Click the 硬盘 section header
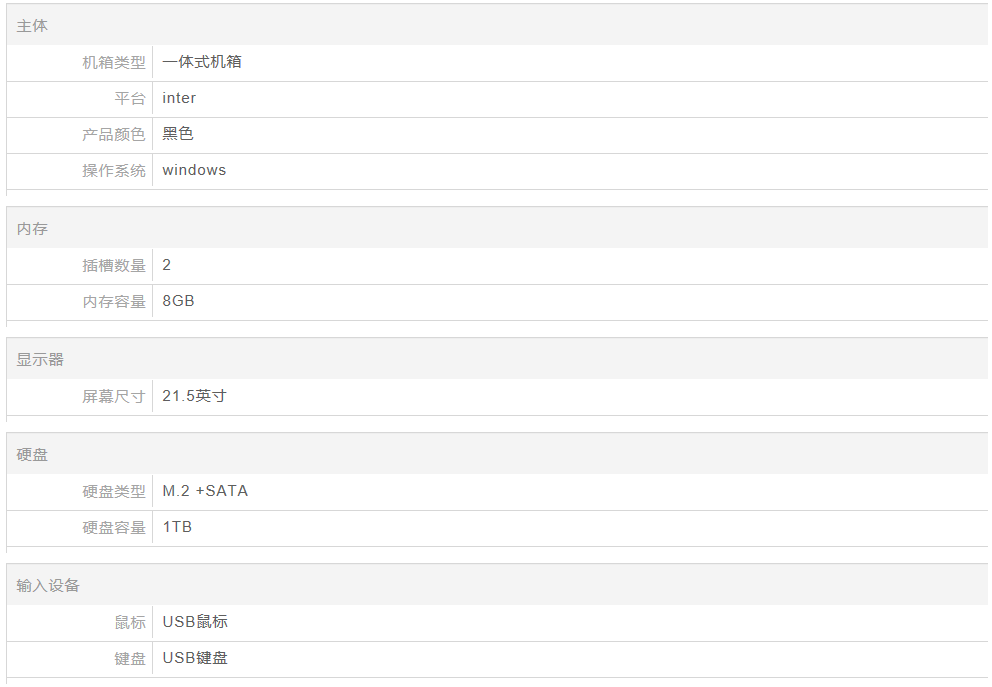992x687 pixels. pyautogui.click(x=32, y=455)
